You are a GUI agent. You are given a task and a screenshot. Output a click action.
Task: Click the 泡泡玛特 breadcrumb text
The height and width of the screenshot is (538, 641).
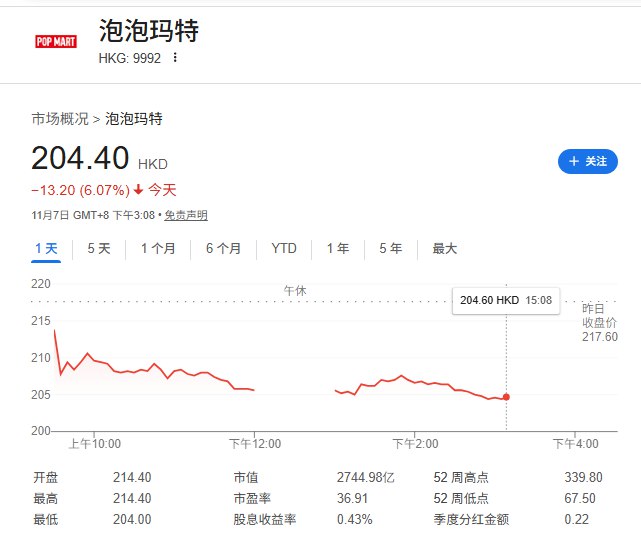point(134,119)
